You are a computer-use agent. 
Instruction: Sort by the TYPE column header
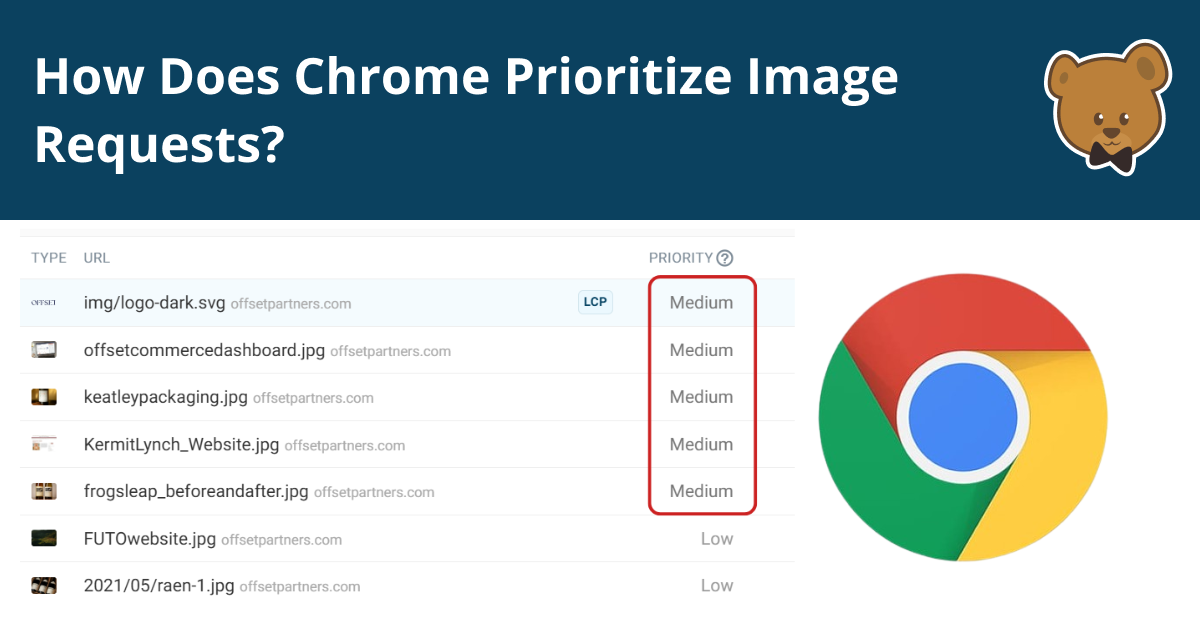[x=48, y=257]
